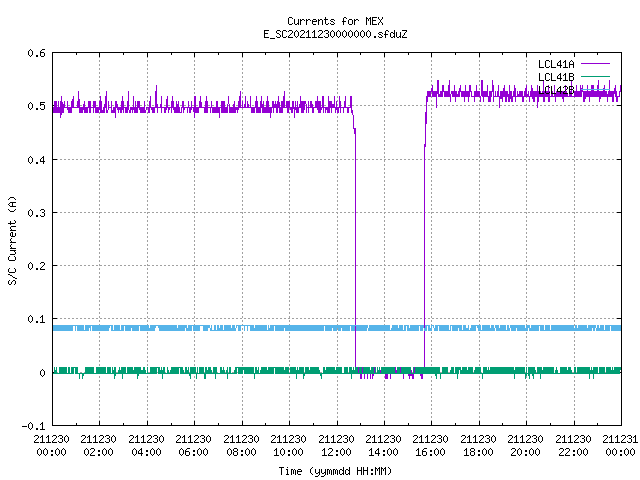Click the LCL42B legend label

click(x=556, y=90)
